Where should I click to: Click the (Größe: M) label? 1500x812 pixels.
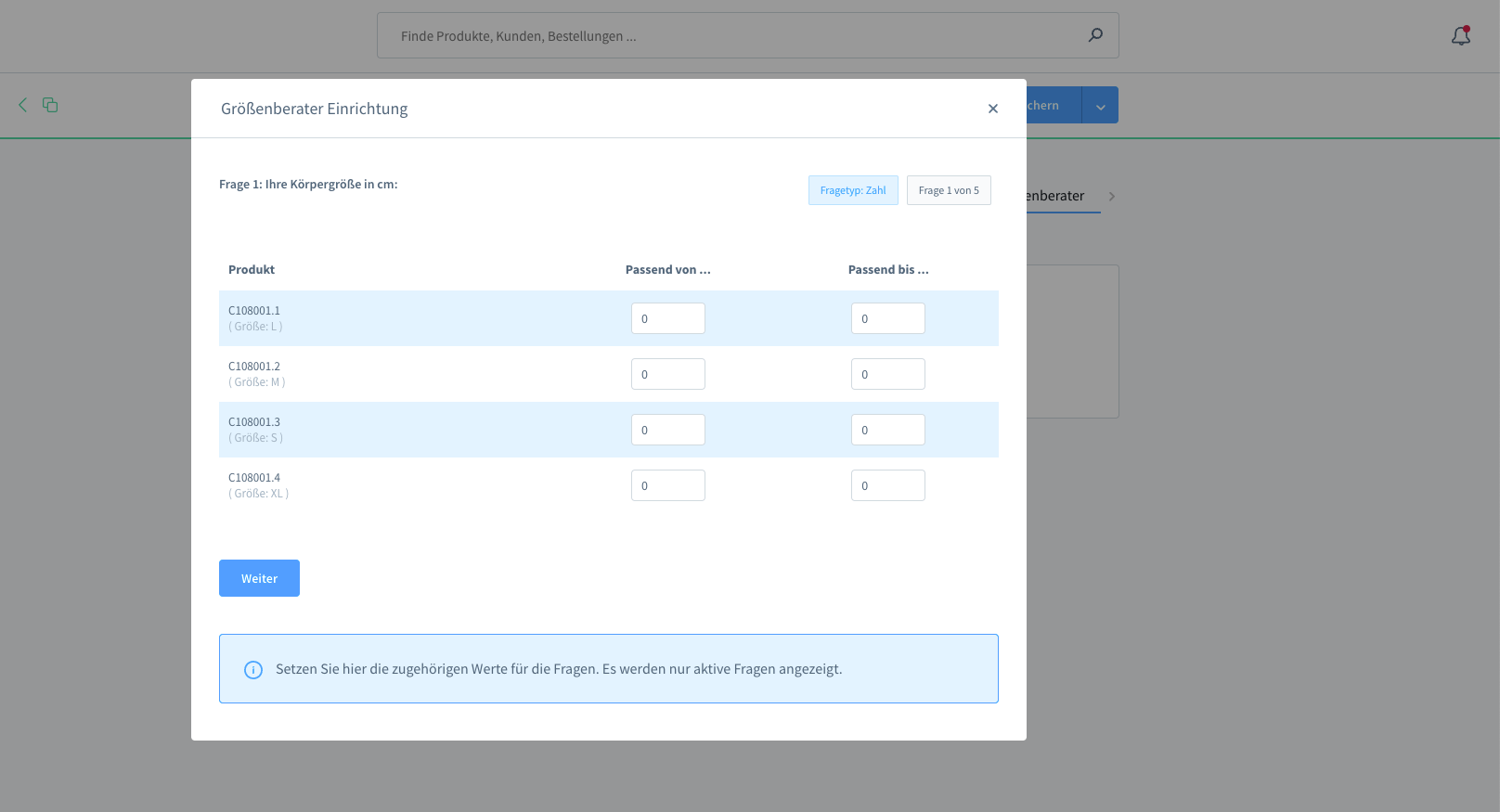(257, 382)
